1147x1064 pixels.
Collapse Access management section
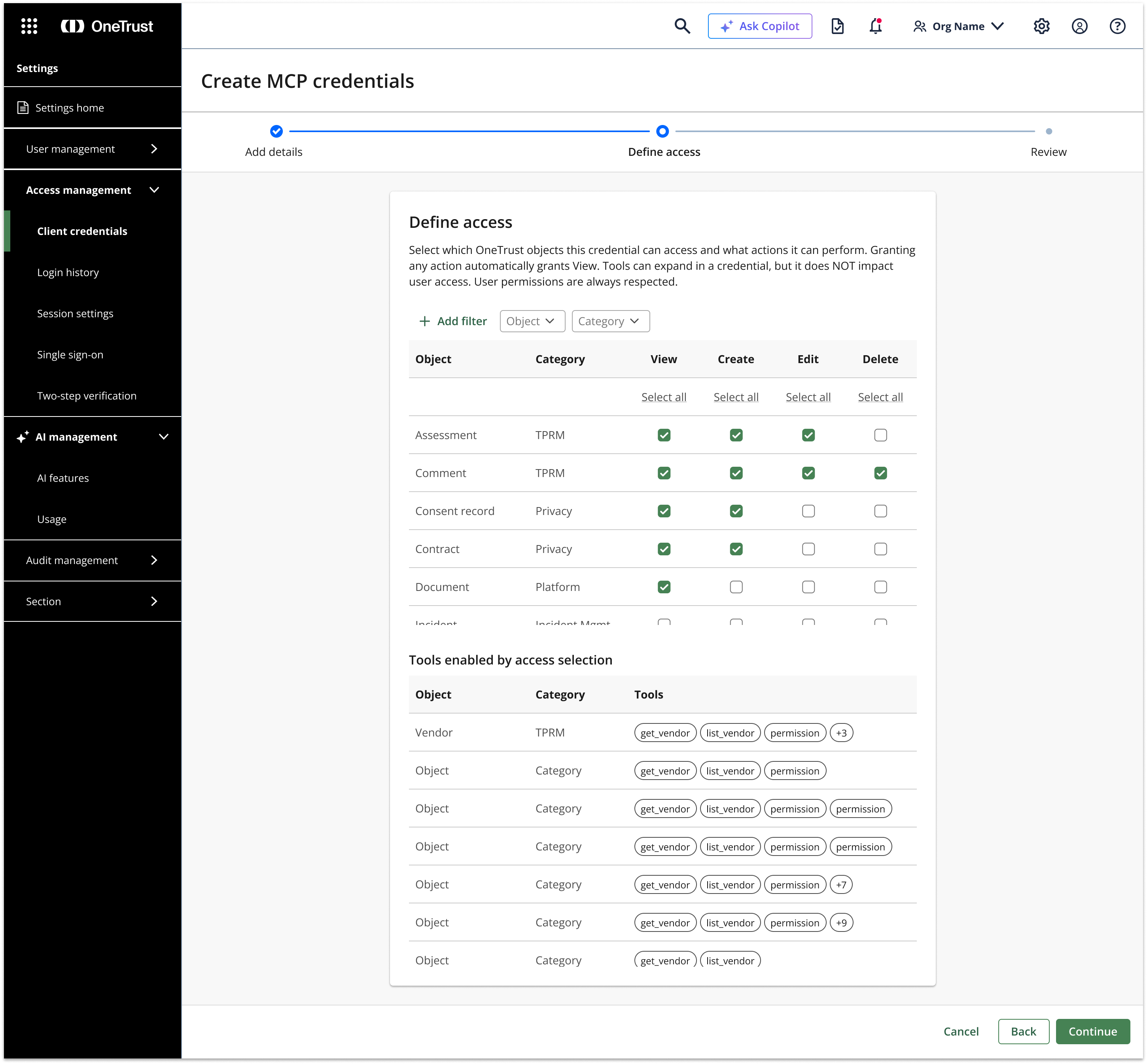coord(92,190)
